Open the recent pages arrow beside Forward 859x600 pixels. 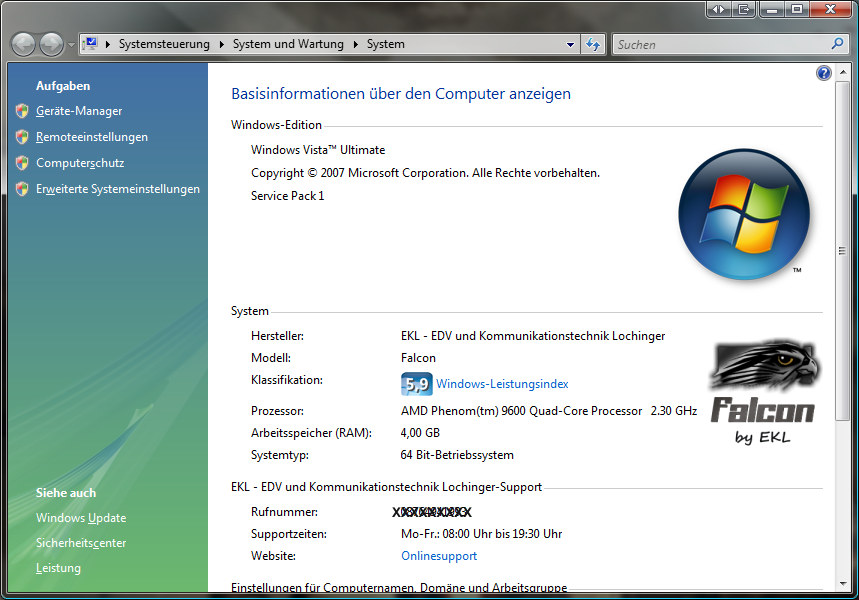tap(71, 44)
